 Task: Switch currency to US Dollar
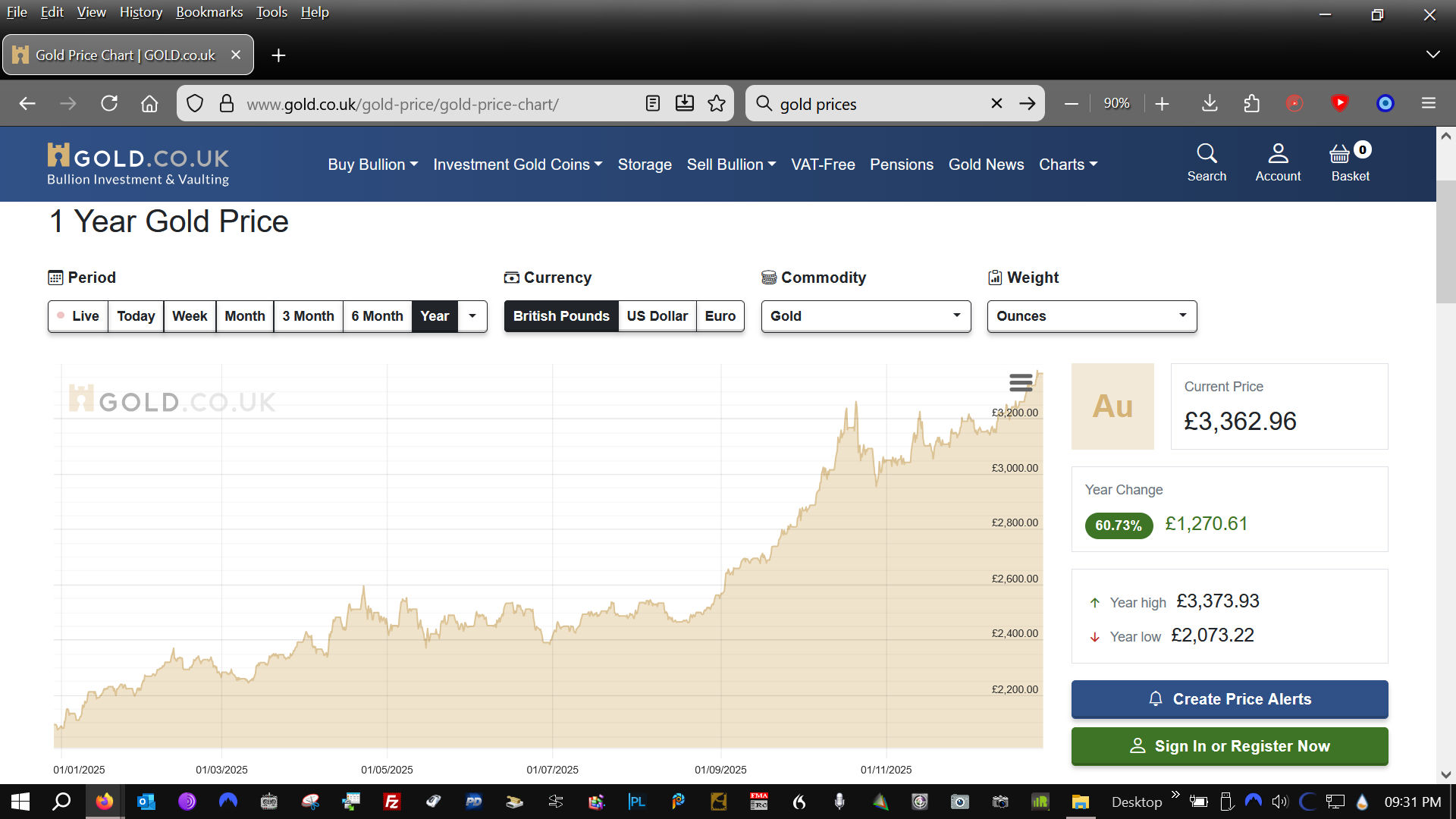[657, 316]
